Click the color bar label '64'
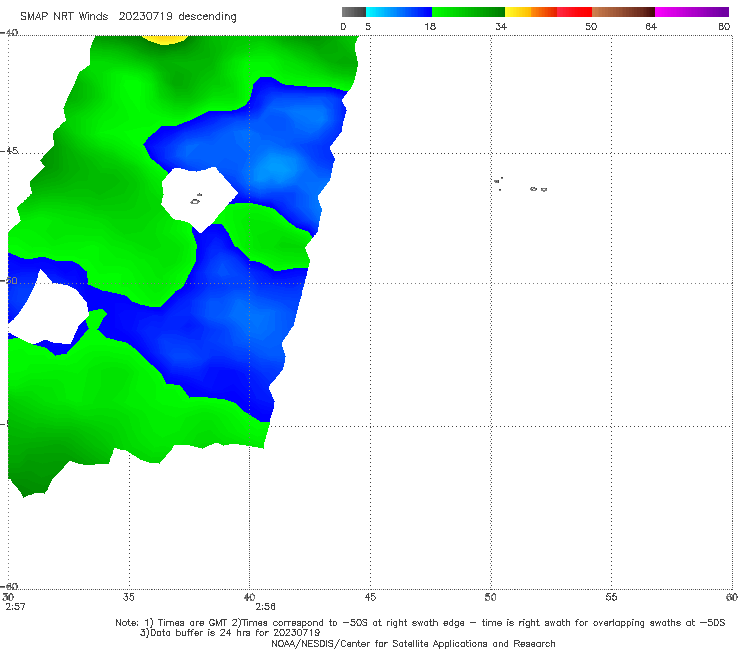The image size is (740, 650). [651, 27]
